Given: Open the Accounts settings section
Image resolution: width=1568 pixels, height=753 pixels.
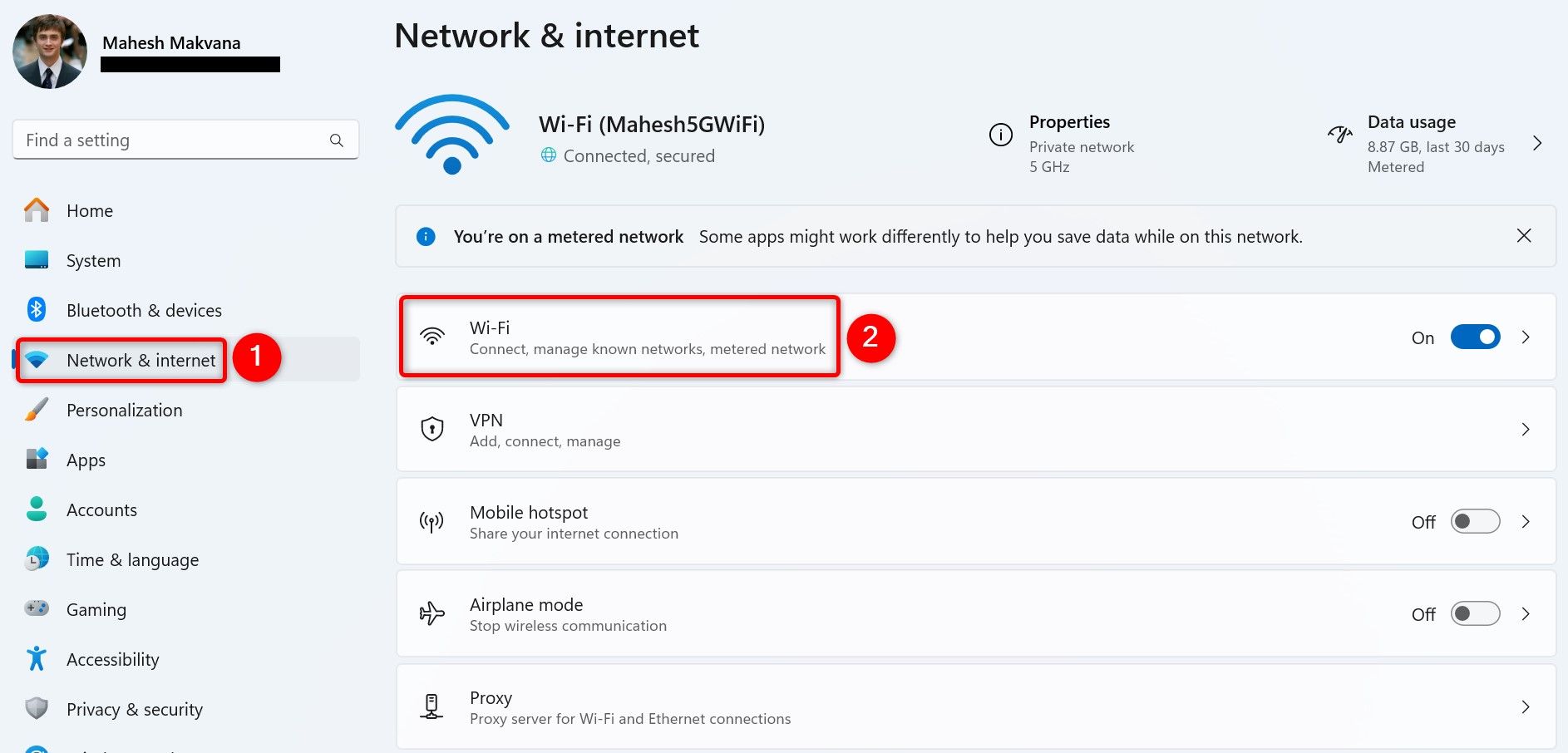Looking at the screenshot, I should pyautogui.click(x=101, y=509).
